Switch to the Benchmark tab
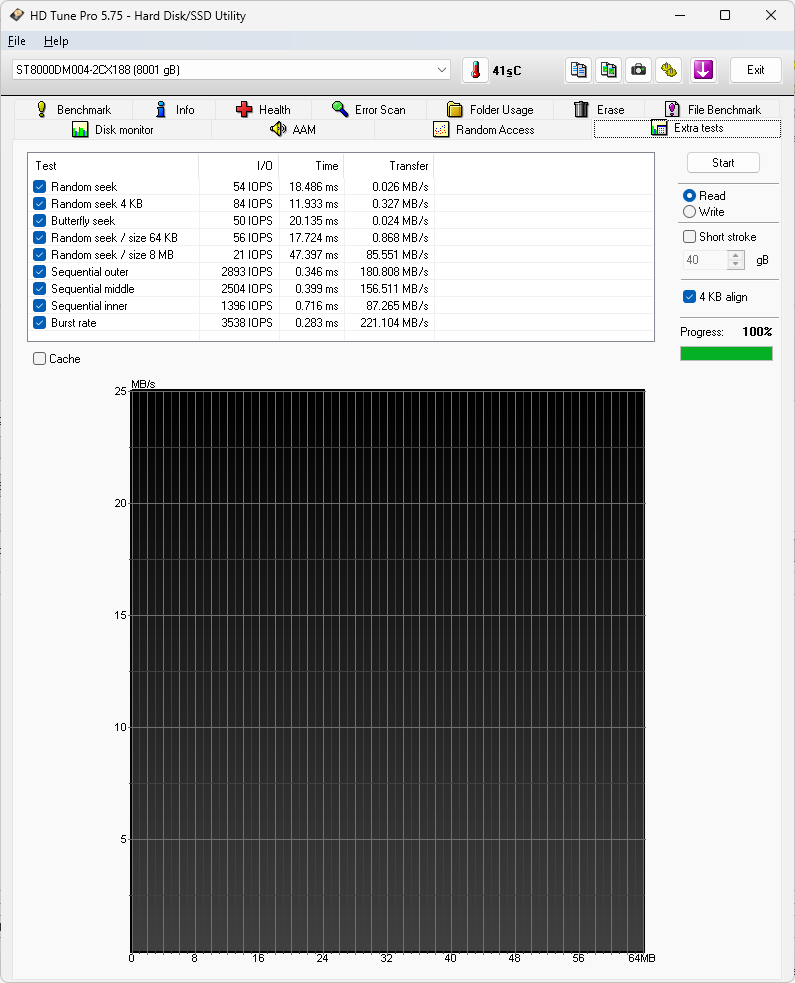This screenshot has height=983, width=795. tap(73, 110)
